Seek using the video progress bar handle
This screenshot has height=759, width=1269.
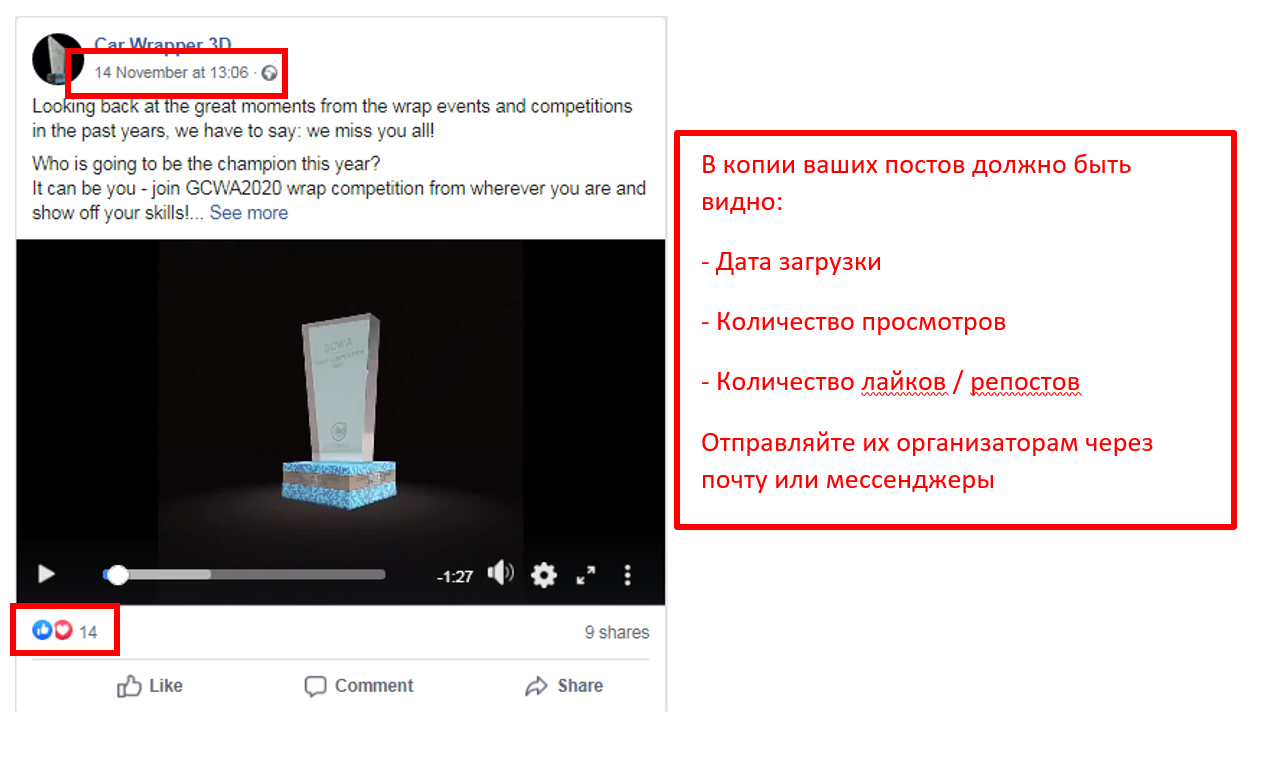[118, 575]
